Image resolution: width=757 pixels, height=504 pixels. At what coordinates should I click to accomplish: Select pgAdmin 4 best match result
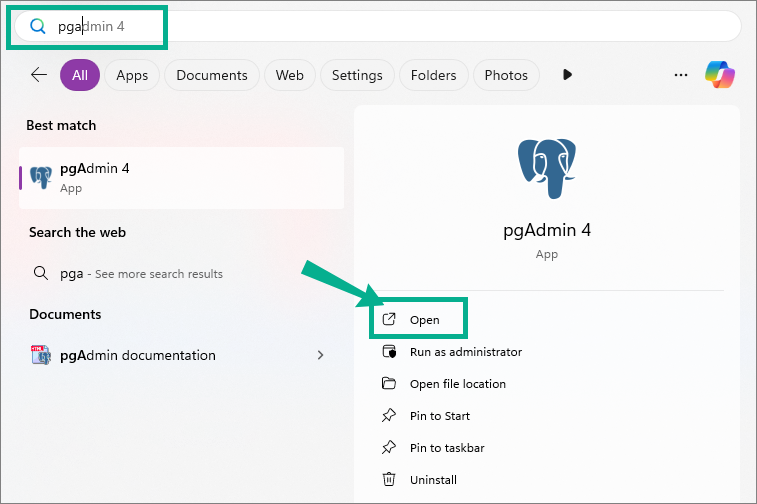[x=182, y=178]
